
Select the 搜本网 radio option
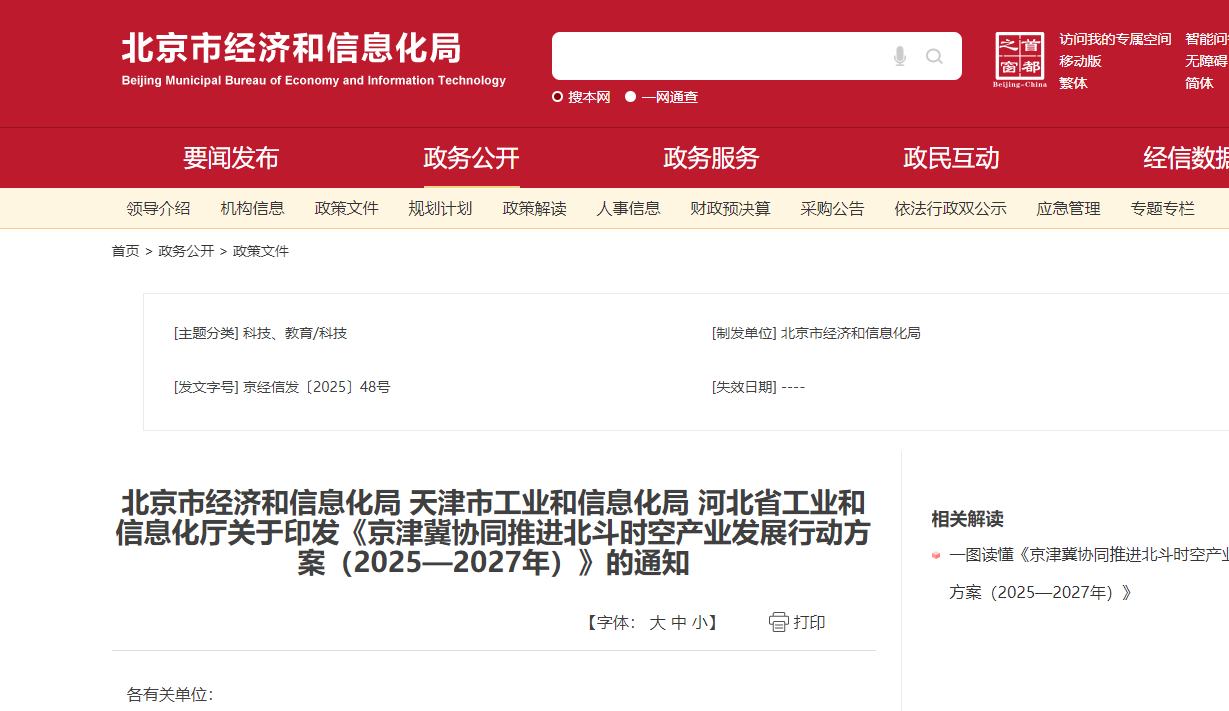click(558, 97)
